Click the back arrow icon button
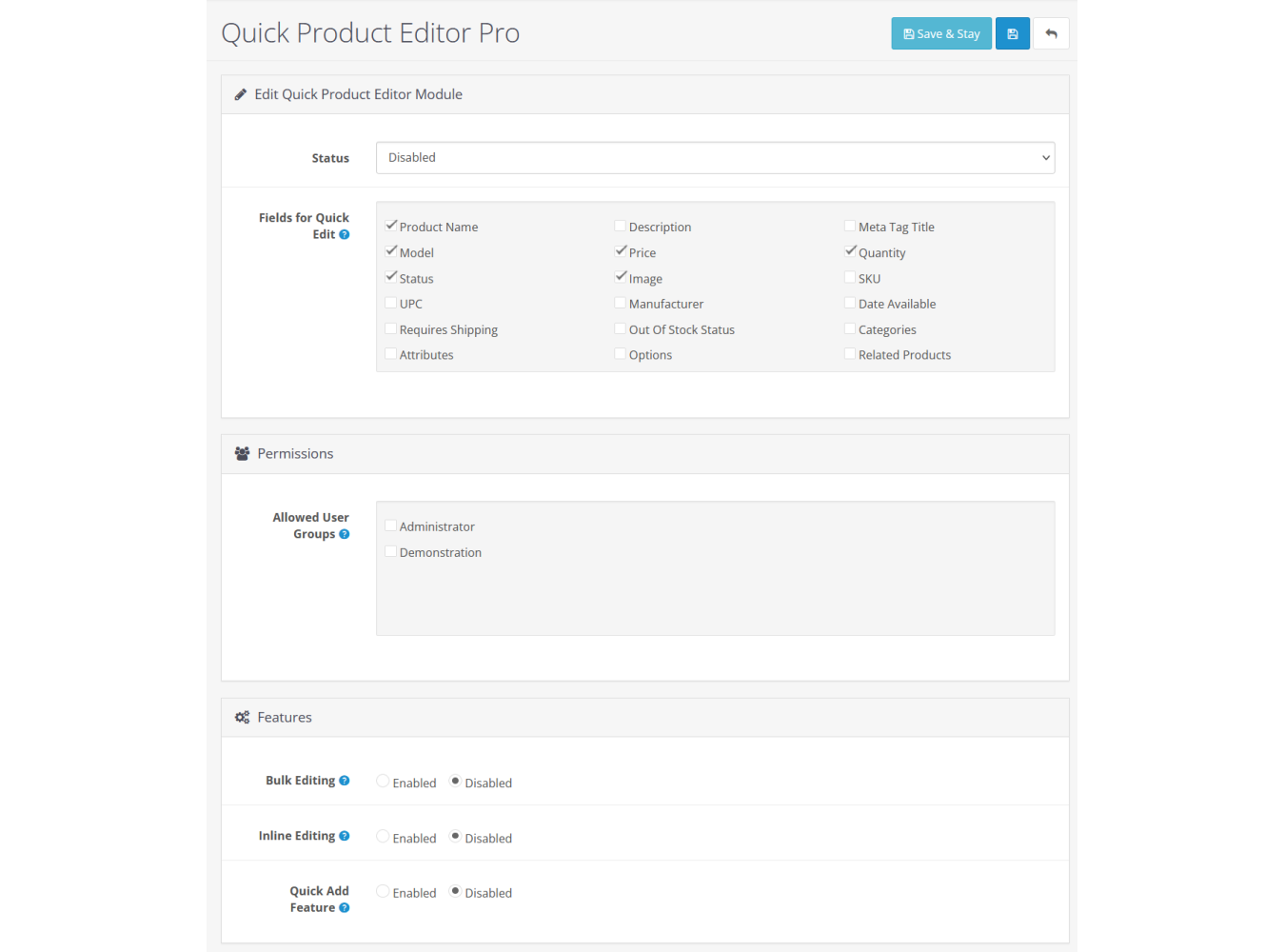This screenshot has height=952, width=1285. (x=1051, y=34)
